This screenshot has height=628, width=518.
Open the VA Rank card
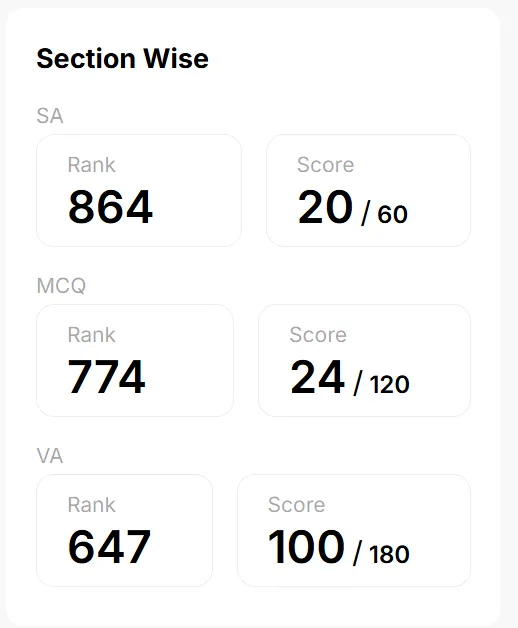tap(125, 531)
